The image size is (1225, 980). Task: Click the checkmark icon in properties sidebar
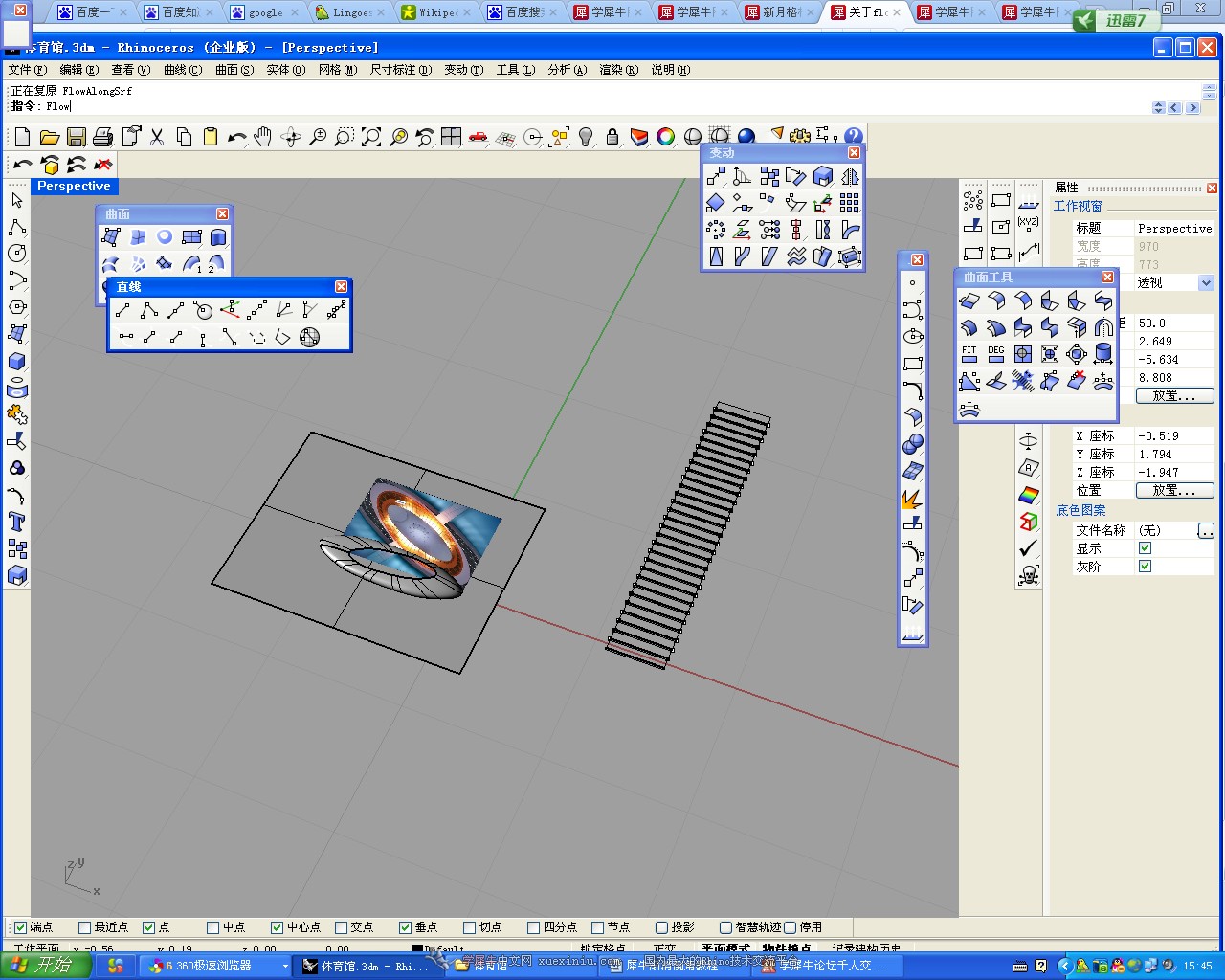[x=1029, y=548]
